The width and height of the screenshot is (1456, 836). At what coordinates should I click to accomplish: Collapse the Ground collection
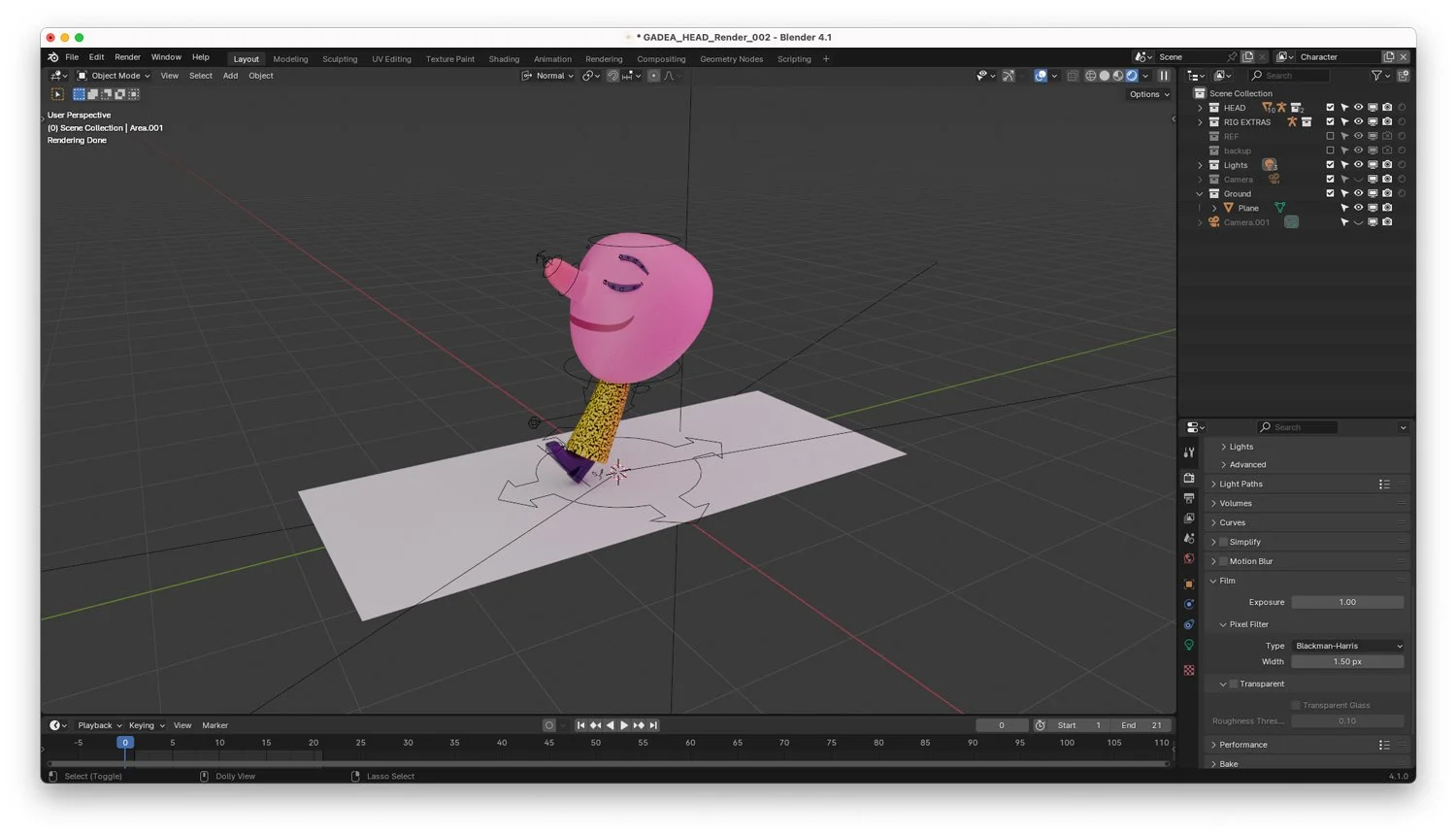(1200, 193)
